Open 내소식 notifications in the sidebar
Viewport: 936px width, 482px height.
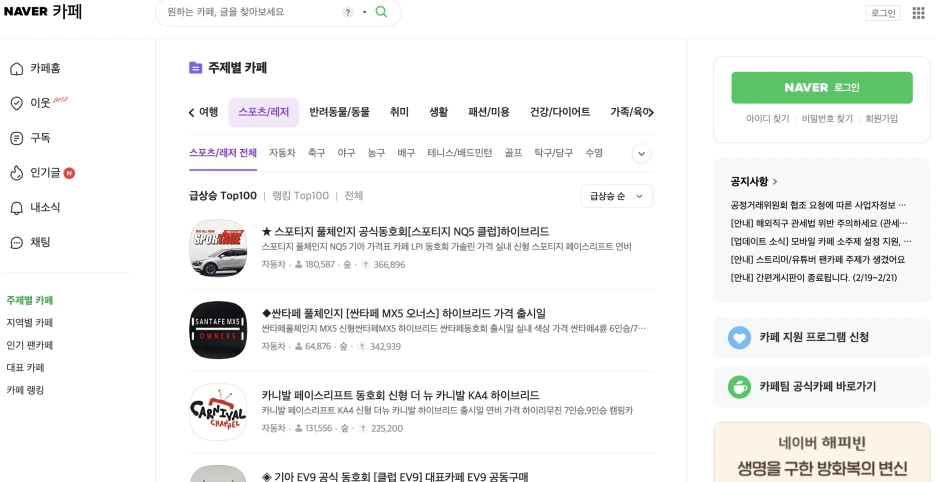(x=36, y=208)
